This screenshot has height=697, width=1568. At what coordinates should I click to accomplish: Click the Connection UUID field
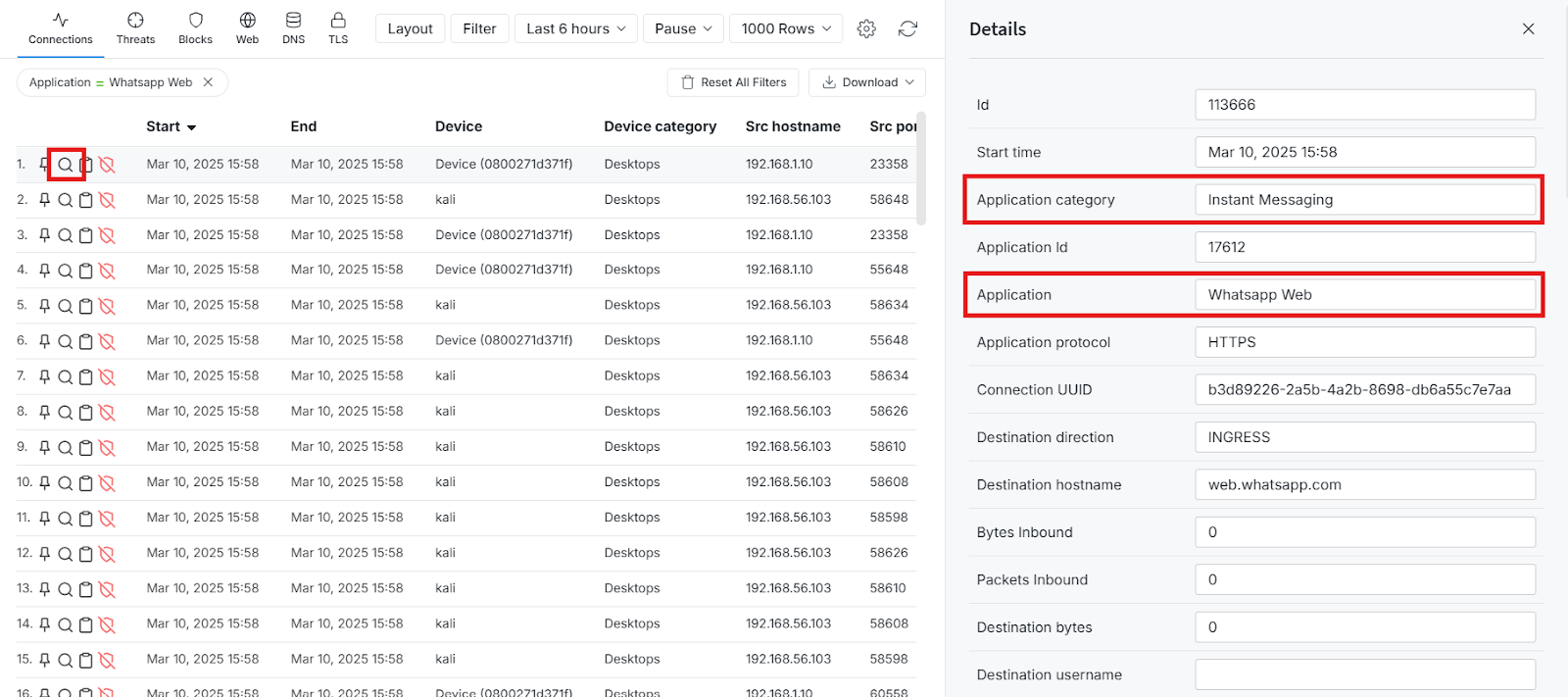pyautogui.click(x=1365, y=390)
